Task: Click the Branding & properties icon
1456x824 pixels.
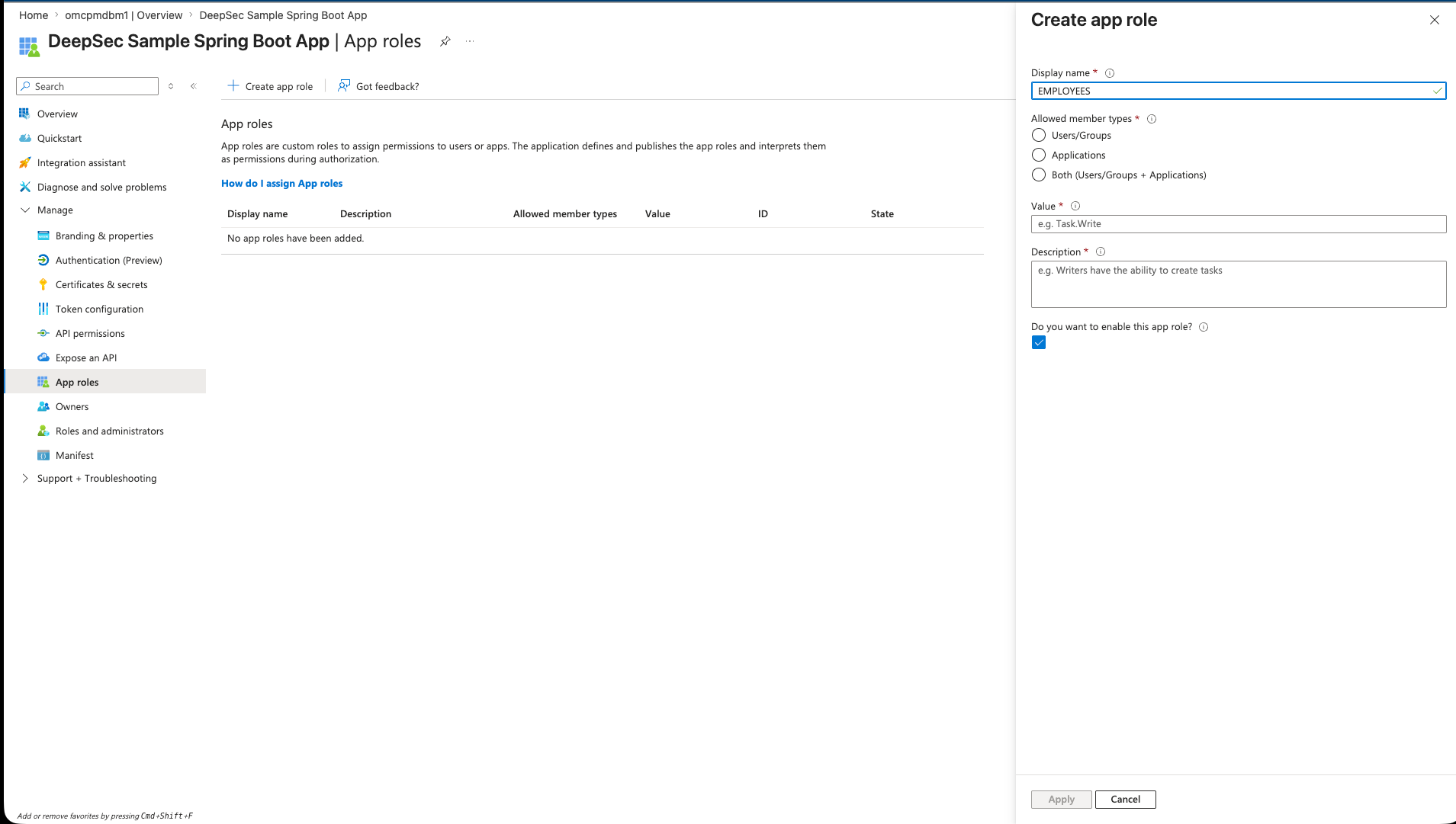Action: [x=43, y=236]
